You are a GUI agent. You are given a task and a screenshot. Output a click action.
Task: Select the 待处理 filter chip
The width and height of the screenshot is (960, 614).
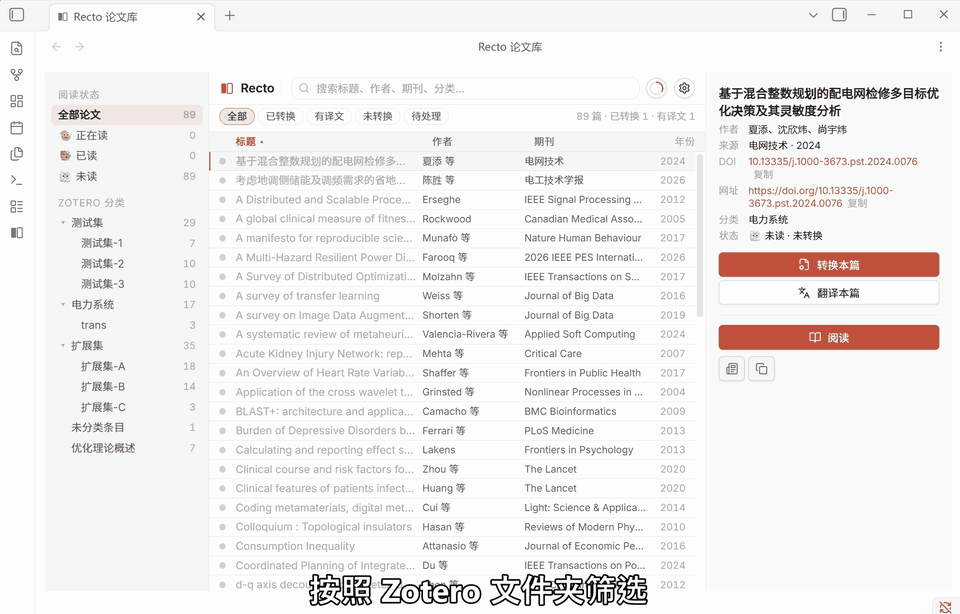click(426, 116)
